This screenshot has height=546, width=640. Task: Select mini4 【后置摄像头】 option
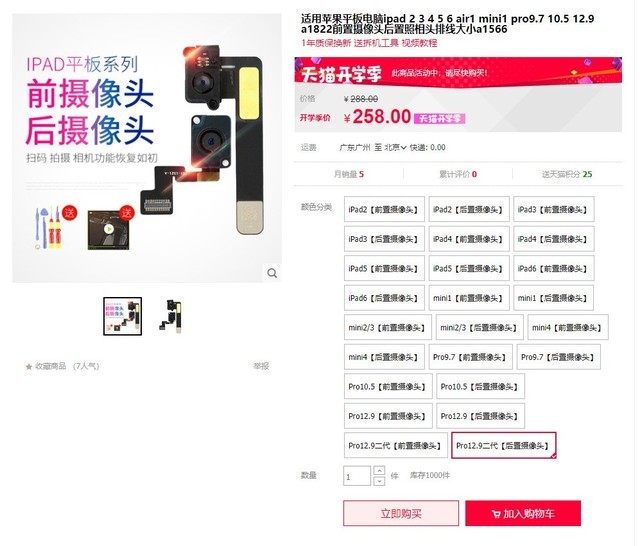pos(384,357)
